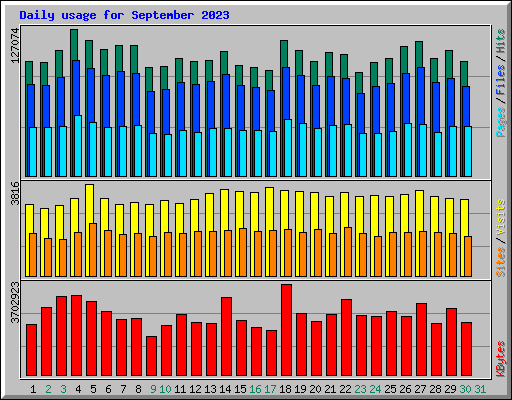Click day label 30 on the x-axis
The width and height of the screenshot is (512, 400).
[465, 389]
